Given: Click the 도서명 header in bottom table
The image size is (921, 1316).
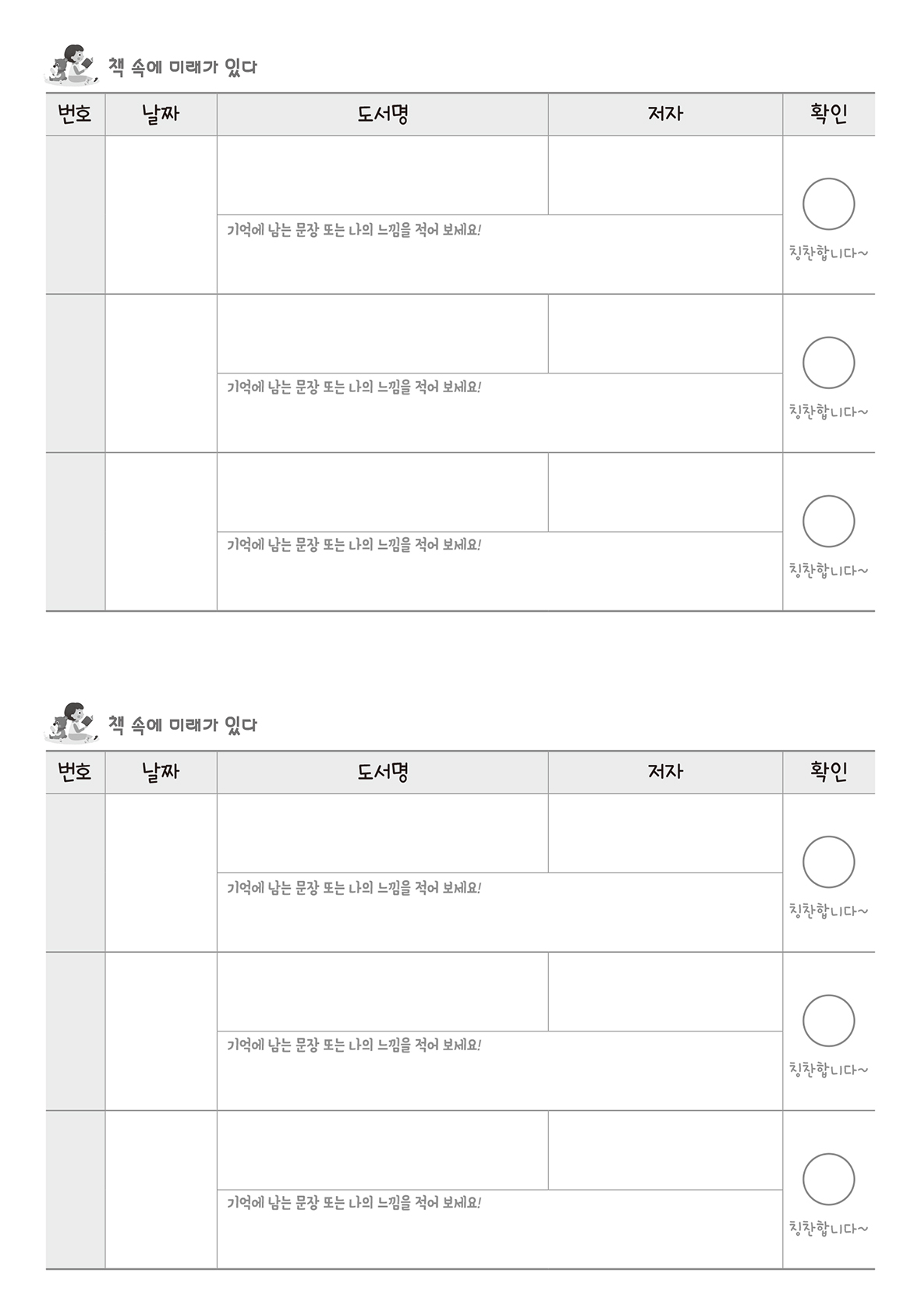Looking at the screenshot, I should (383, 772).
